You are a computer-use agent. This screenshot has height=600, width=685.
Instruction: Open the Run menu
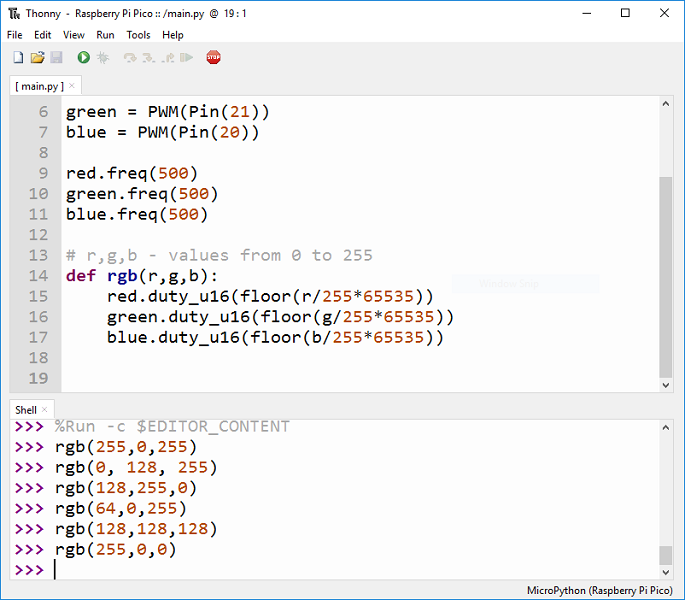pos(105,35)
